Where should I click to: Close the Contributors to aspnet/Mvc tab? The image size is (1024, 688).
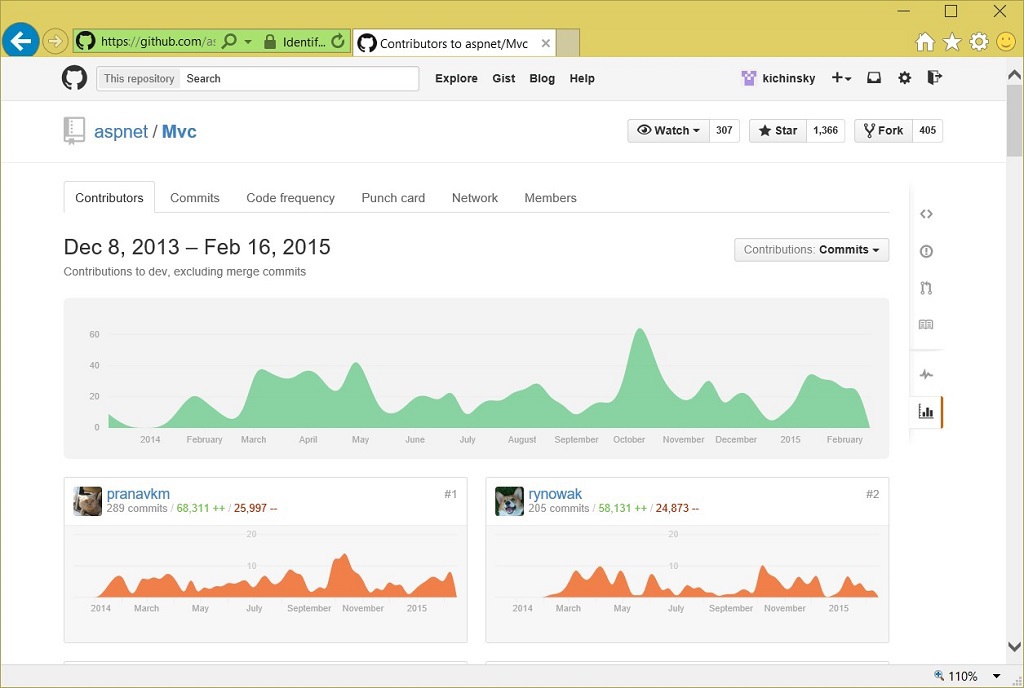[x=545, y=43]
